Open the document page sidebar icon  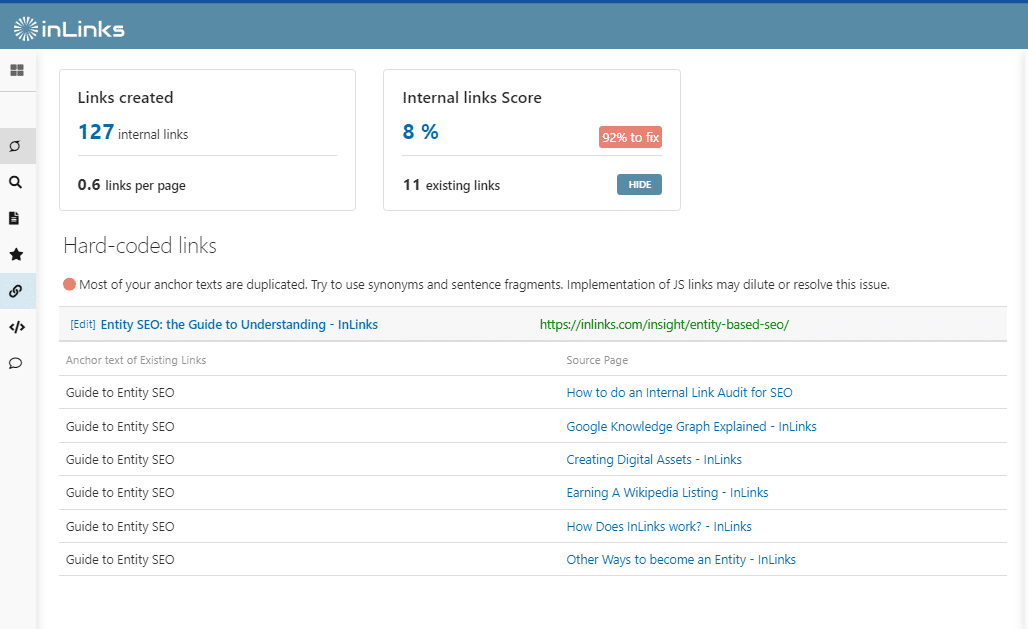(14, 218)
